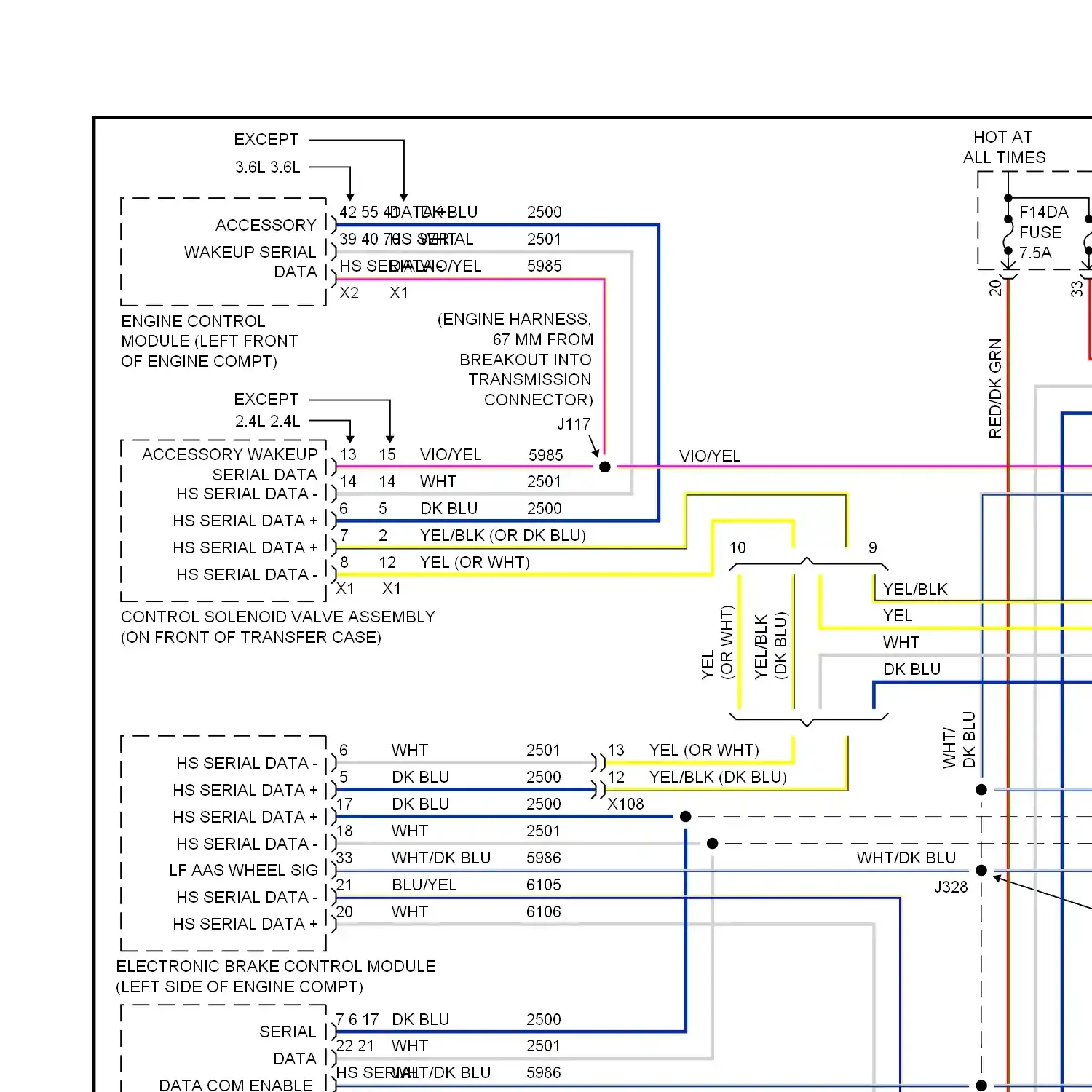
Task: Click the 'EXCEPT' label above 3.6L
Action: tap(266, 139)
